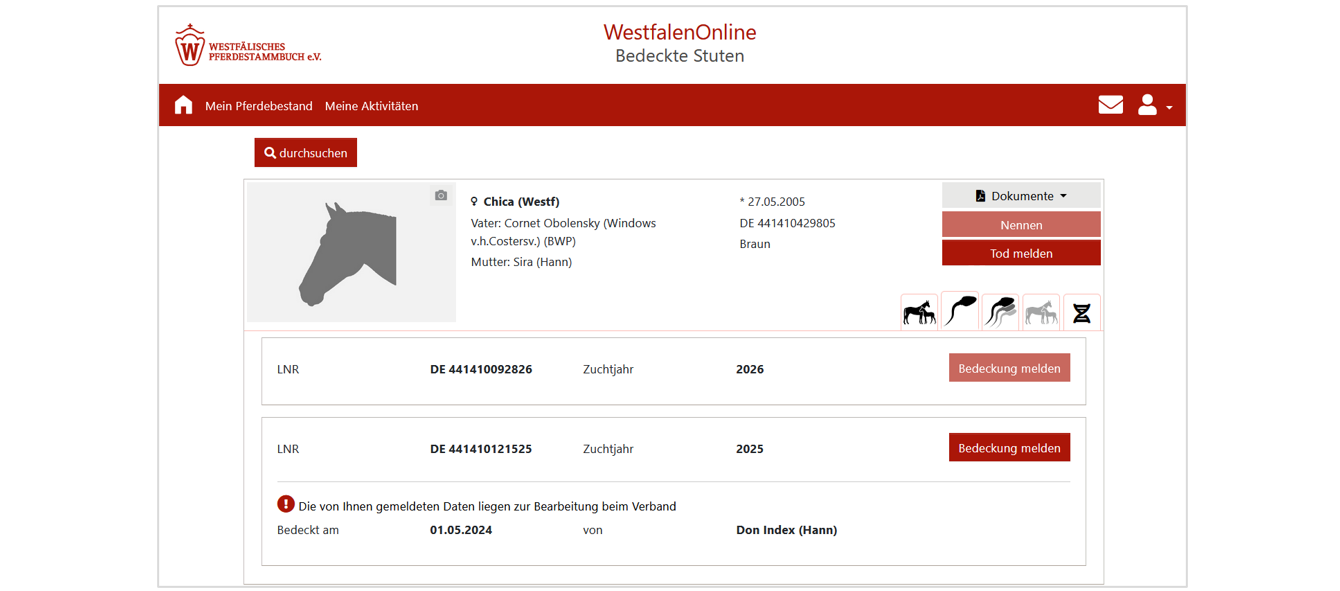Click the durchsuchen search button
This screenshot has height=591, width=1340.
(x=306, y=153)
